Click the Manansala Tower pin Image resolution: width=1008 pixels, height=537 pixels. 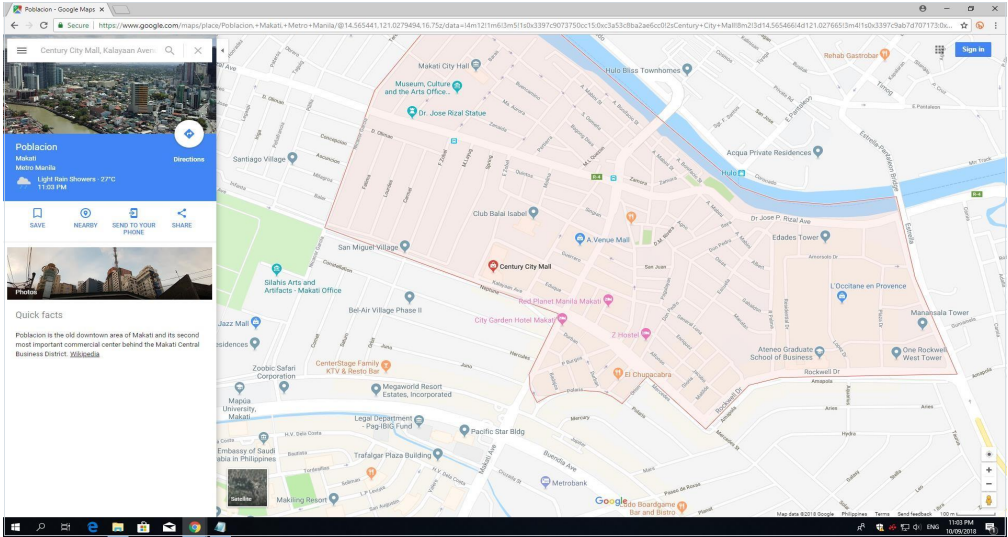[922, 323]
